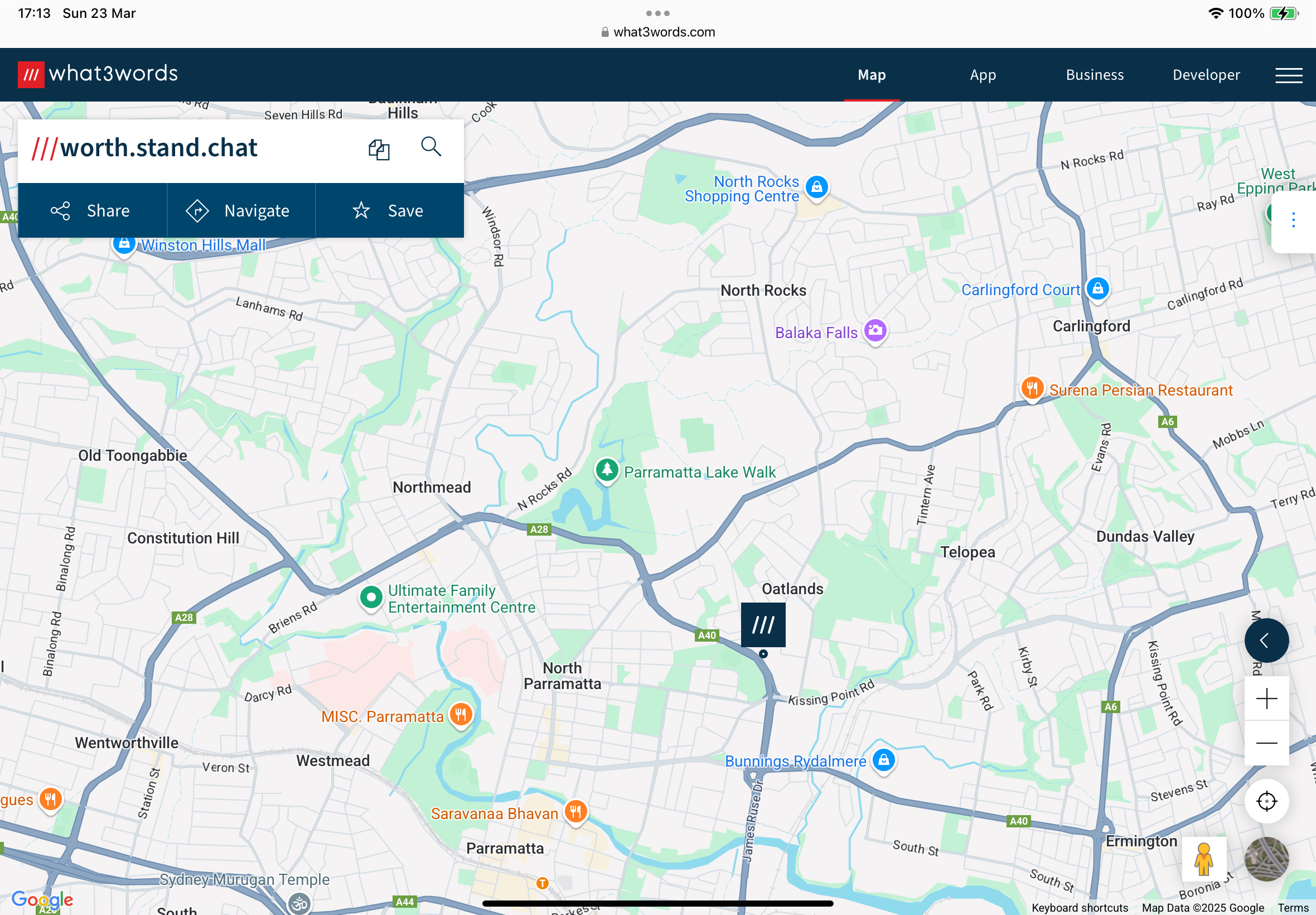Click the Northmead suburb label

[x=432, y=487]
